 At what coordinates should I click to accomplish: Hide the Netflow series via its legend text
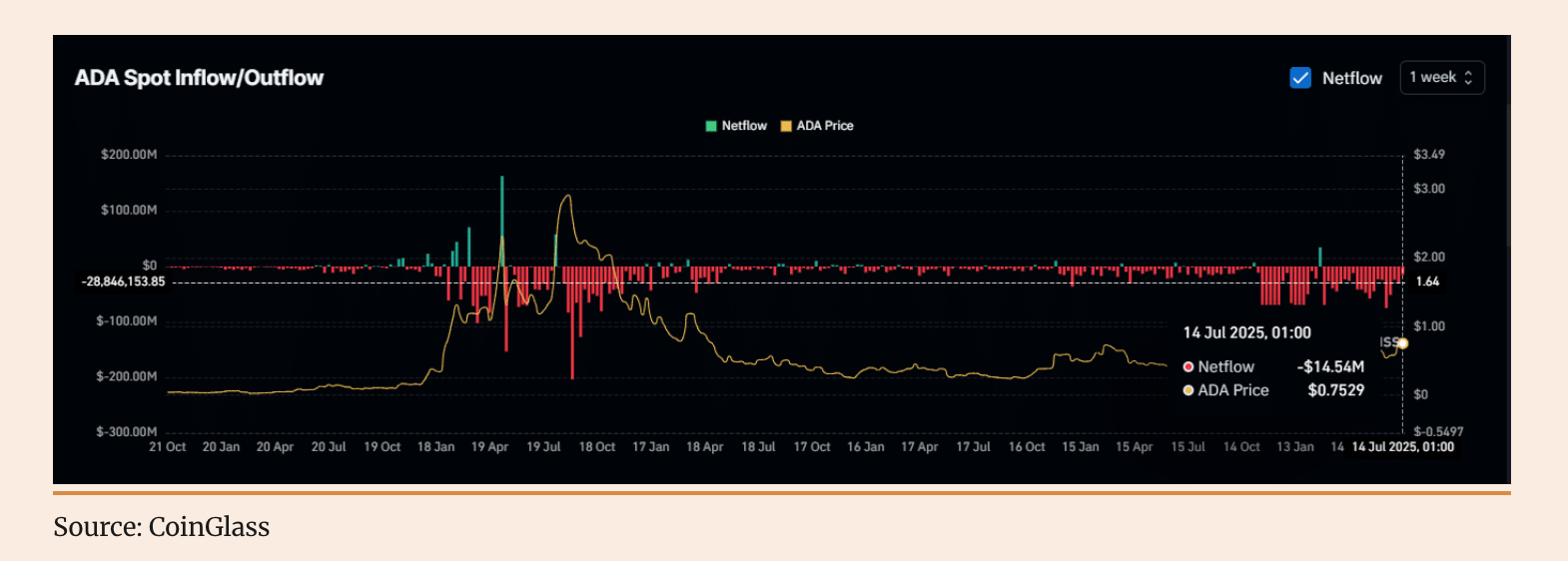(744, 126)
